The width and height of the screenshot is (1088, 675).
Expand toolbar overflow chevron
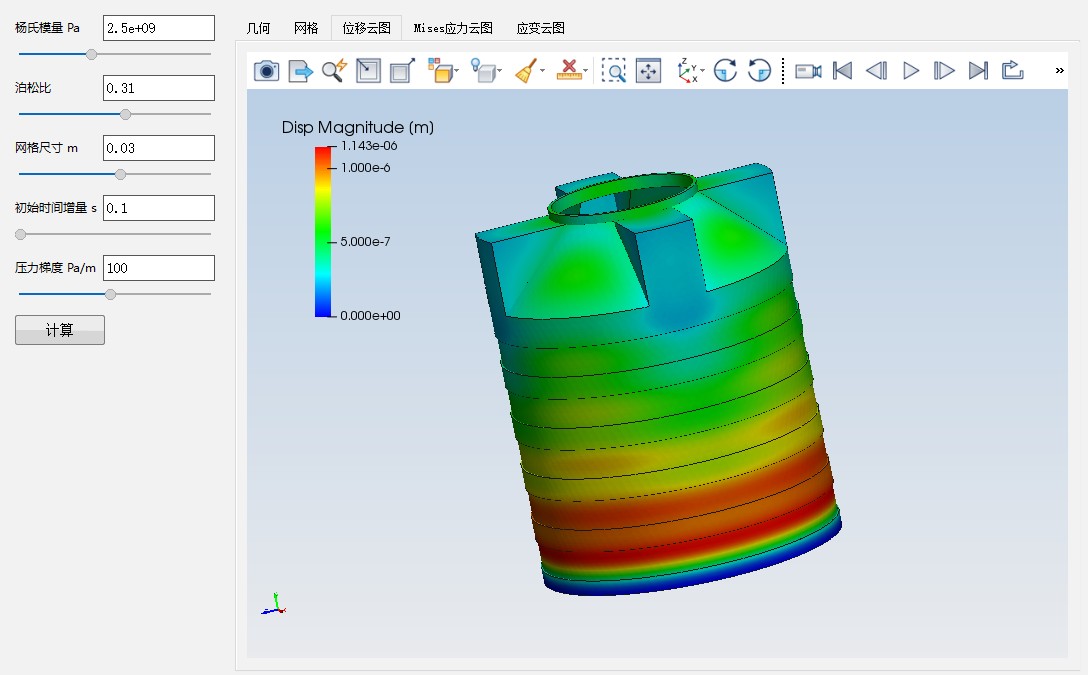coord(1060,71)
